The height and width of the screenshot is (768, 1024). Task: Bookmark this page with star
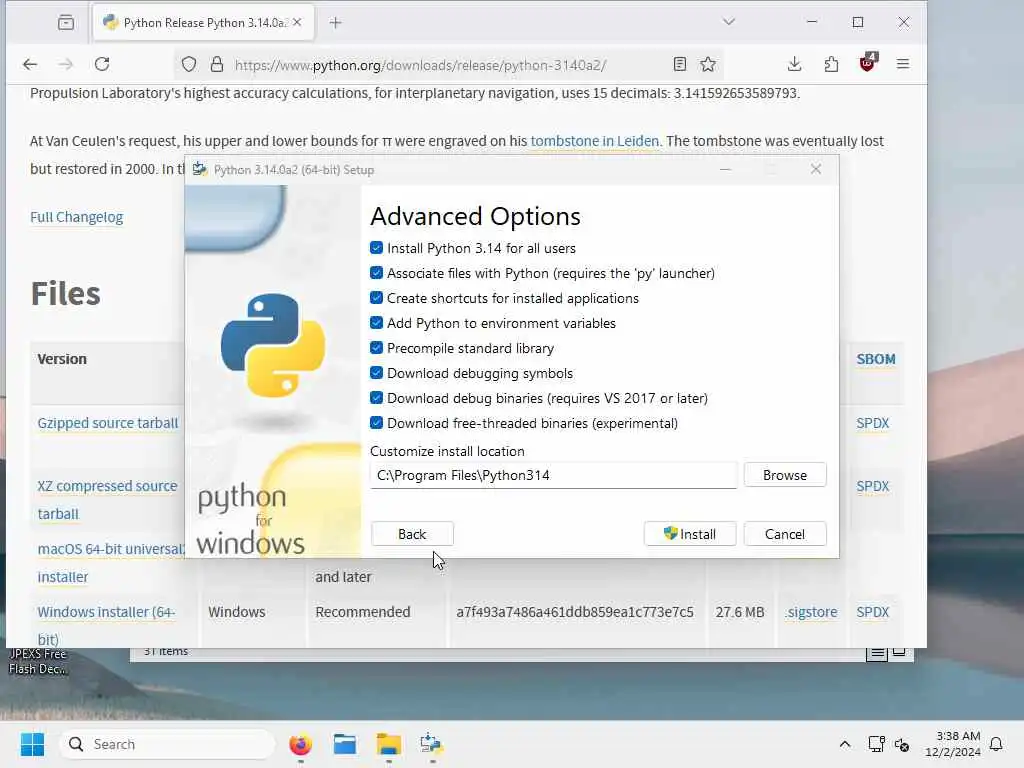[708, 64]
